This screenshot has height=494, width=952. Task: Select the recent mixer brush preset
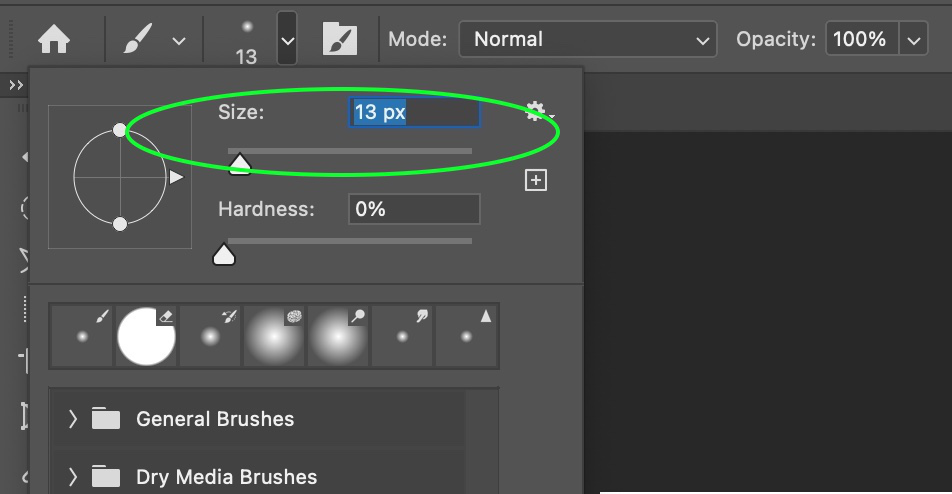(x=210, y=336)
